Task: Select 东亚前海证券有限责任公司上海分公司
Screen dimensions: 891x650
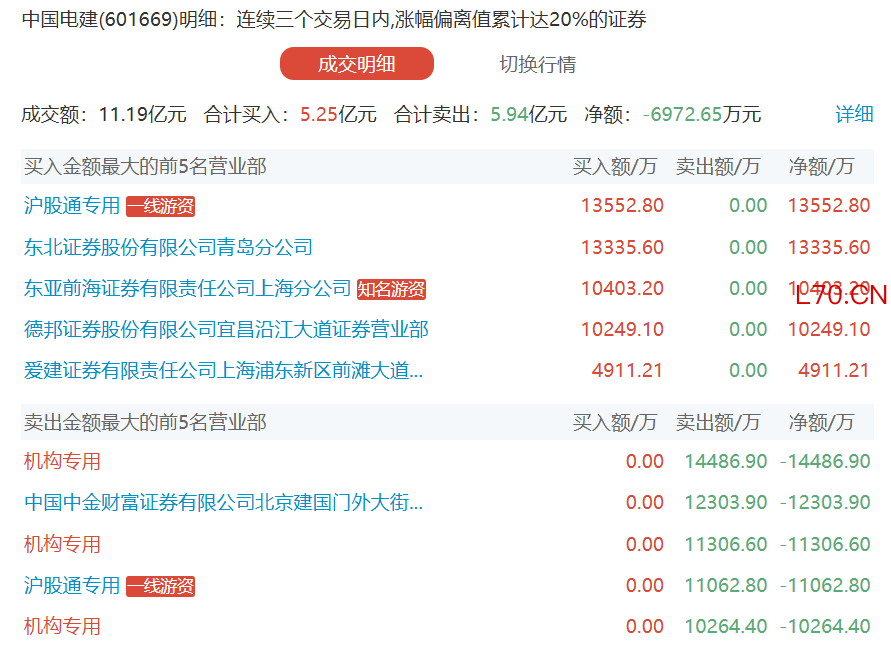Action: tap(187, 289)
